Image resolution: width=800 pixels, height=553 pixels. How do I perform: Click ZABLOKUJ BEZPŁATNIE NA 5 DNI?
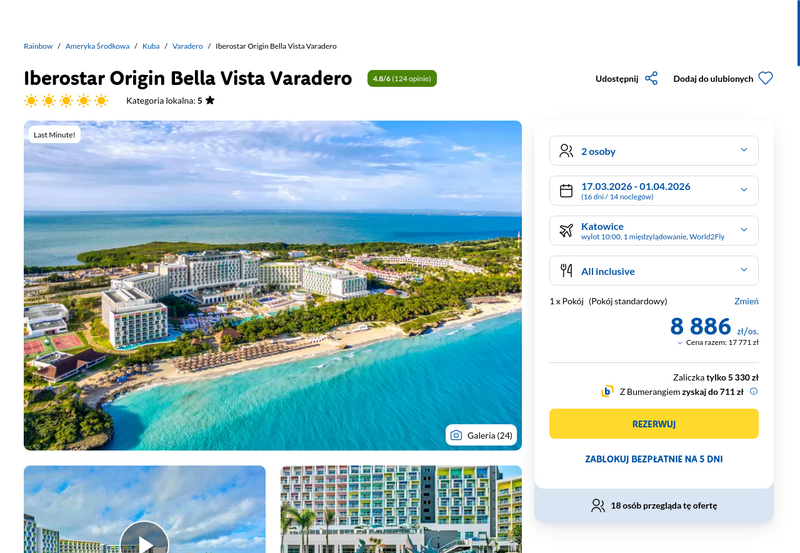point(654,459)
